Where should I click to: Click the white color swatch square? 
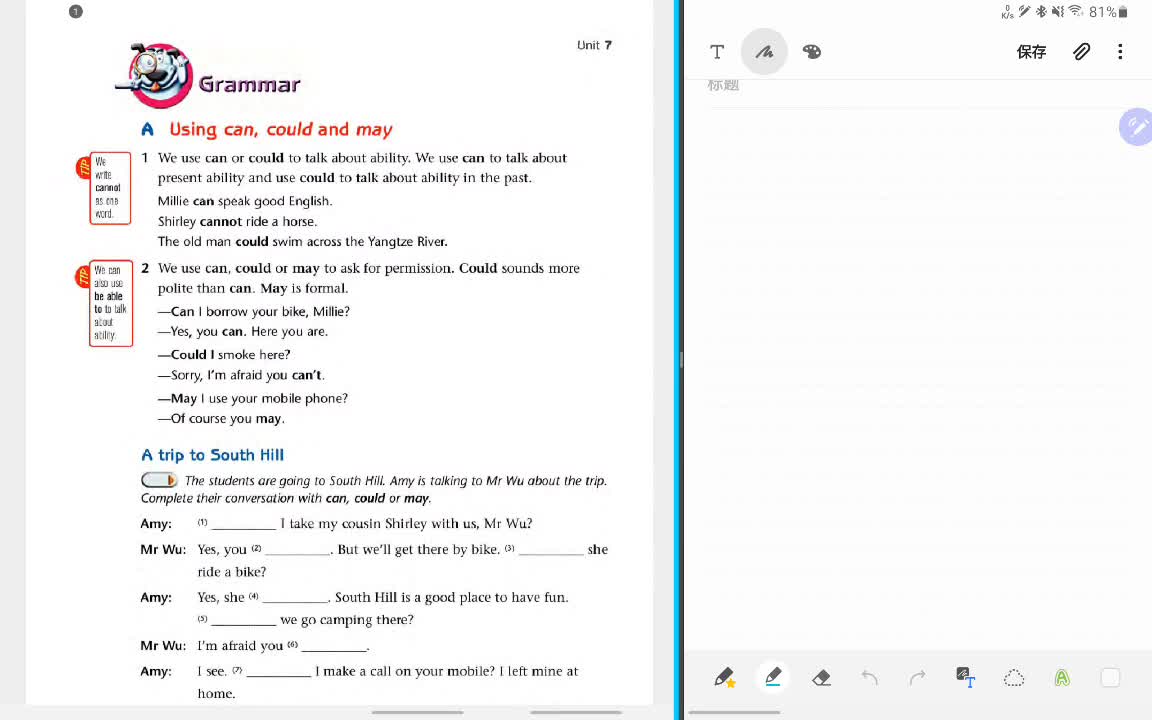pyautogui.click(x=1110, y=677)
